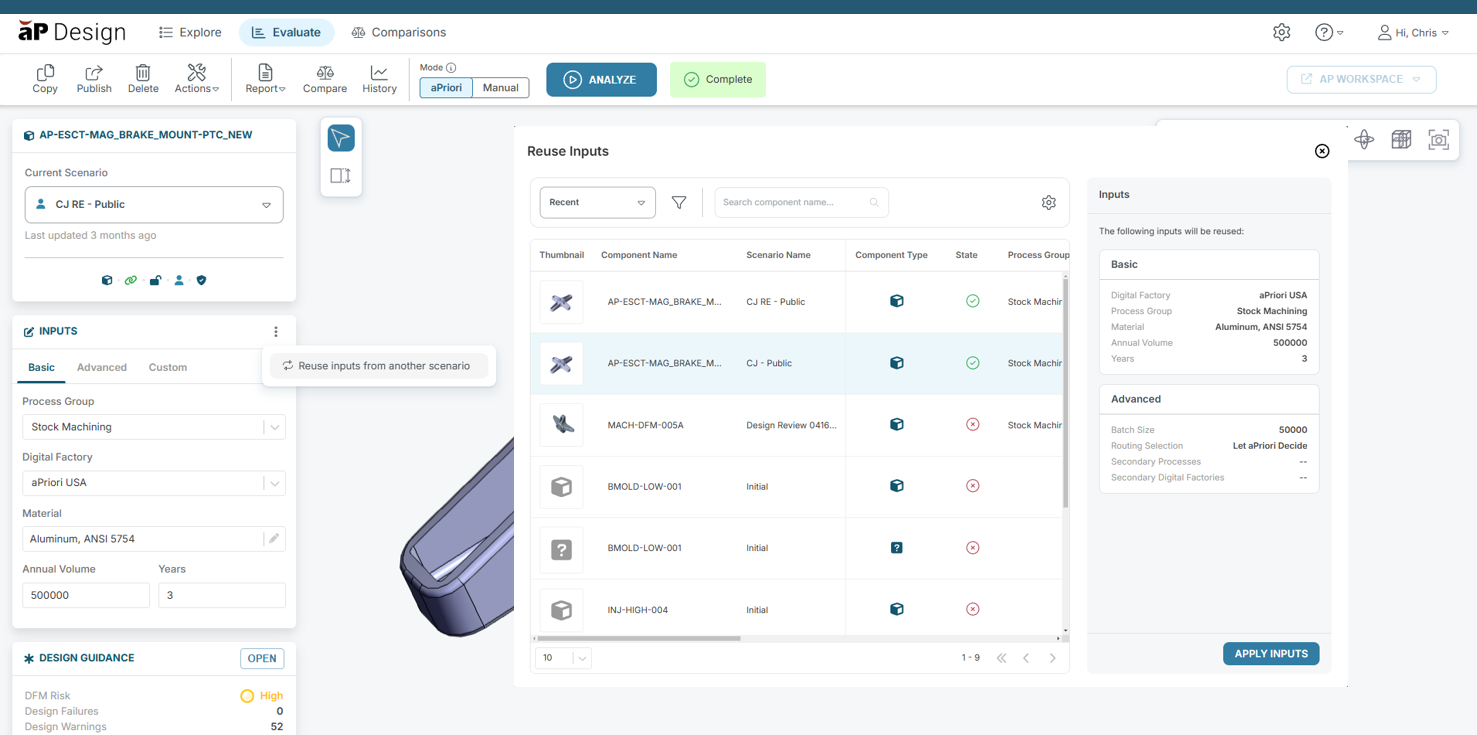Click the filter funnel icon

point(679,203)
